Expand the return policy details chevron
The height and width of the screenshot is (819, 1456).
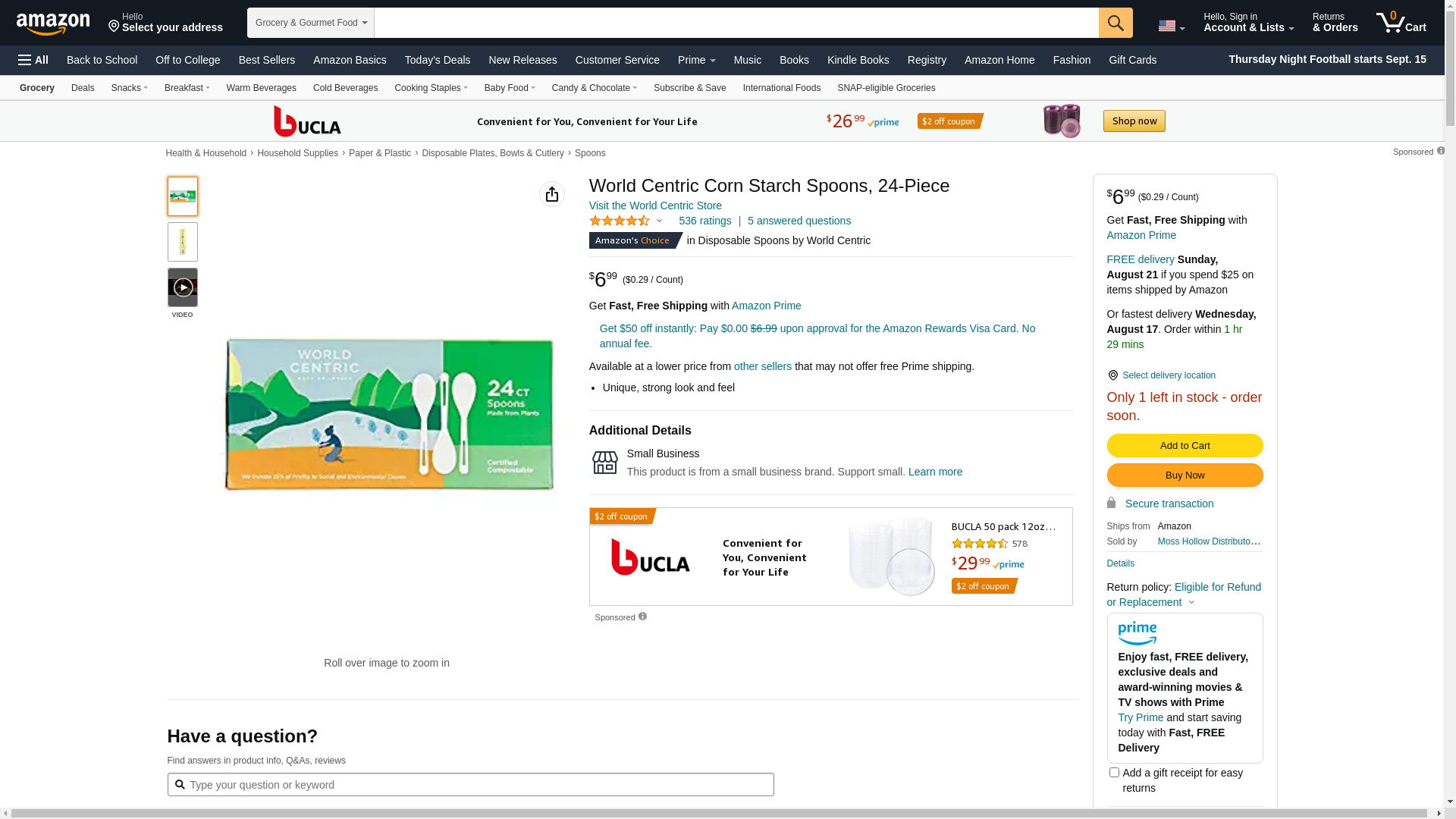(x=1191, y=603)
